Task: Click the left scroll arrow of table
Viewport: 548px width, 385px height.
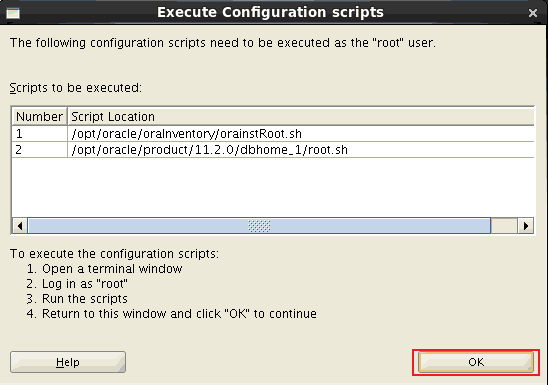Action: pos(20,226)
